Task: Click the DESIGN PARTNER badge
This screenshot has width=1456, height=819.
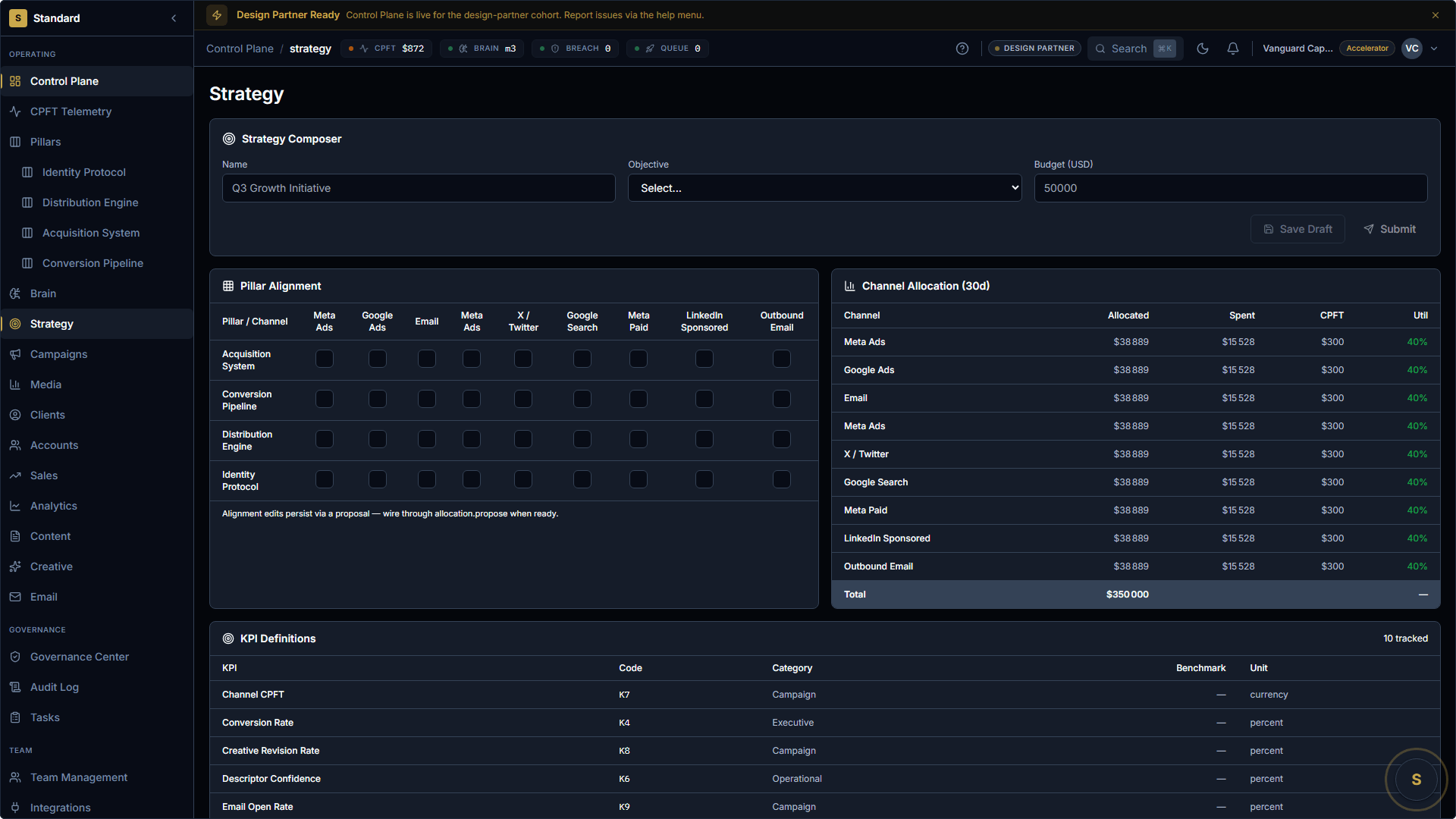Action: coord(1034,49)
